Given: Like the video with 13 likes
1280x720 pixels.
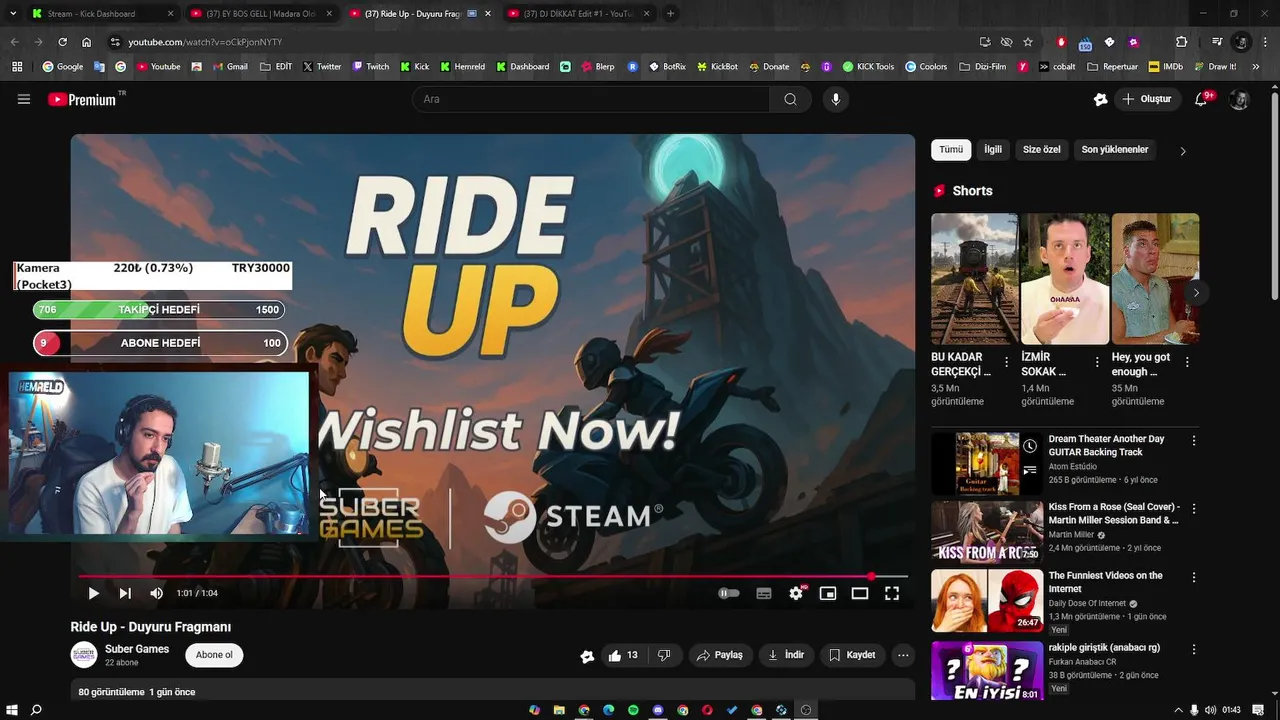Looking at the screenshot, I should point(623,655).
